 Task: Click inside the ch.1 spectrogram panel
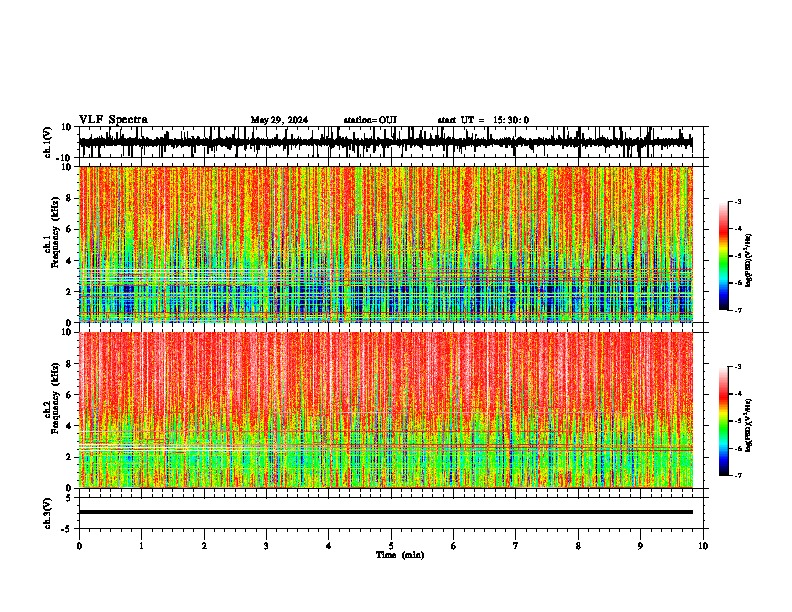[x=386, y=244]
